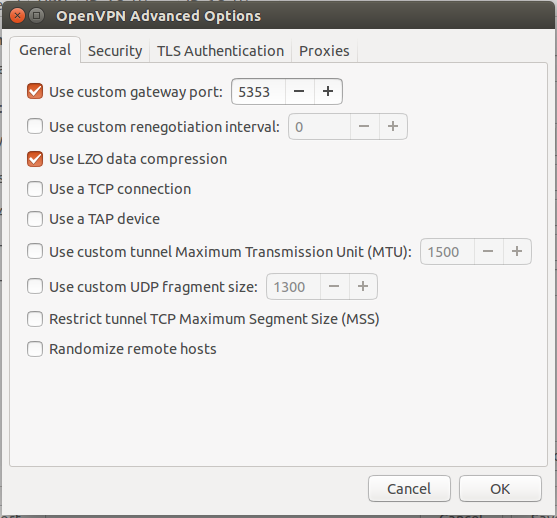557x518 pixels.
Task: Go to the Proxies tab
Action: pyautogui.click(x=324, y=51)
